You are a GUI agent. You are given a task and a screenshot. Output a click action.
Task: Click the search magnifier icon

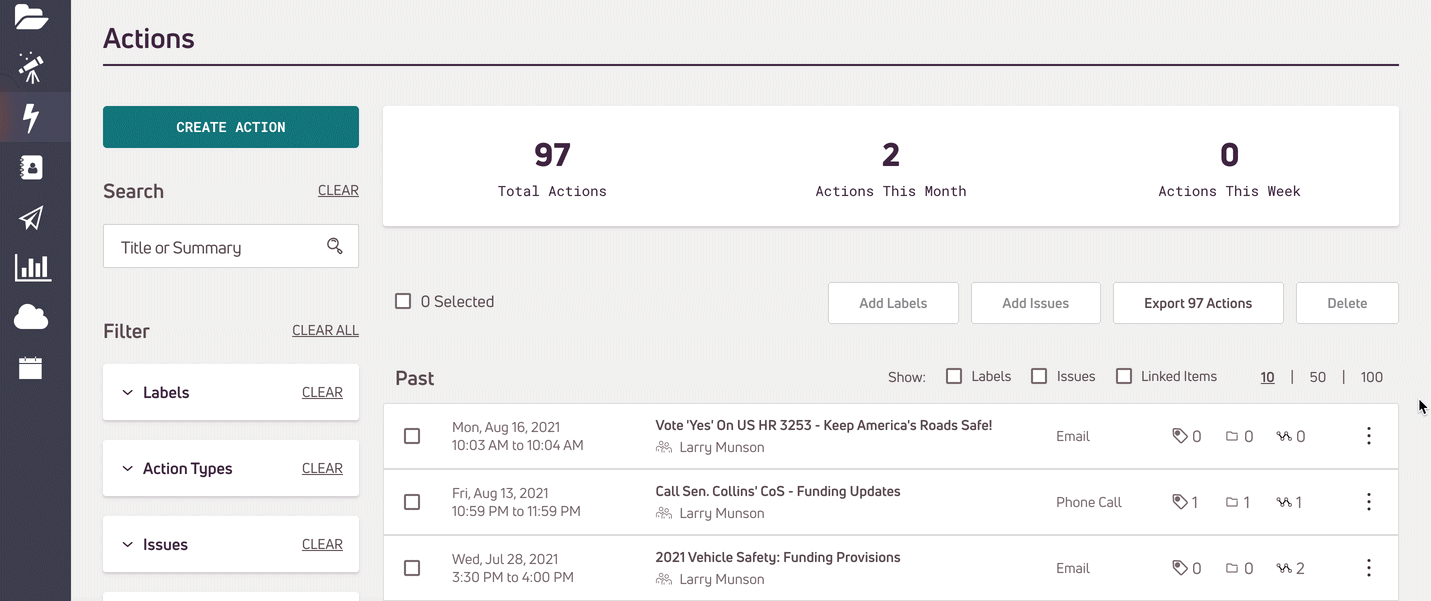pos(335,246)
